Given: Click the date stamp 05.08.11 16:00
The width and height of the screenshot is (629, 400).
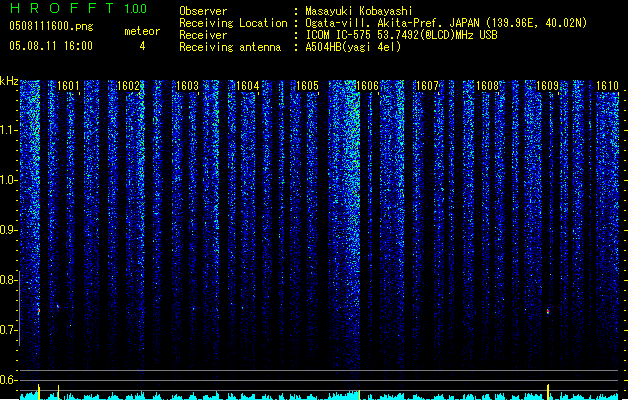Looking at the screenshot, I should [51, 46].
